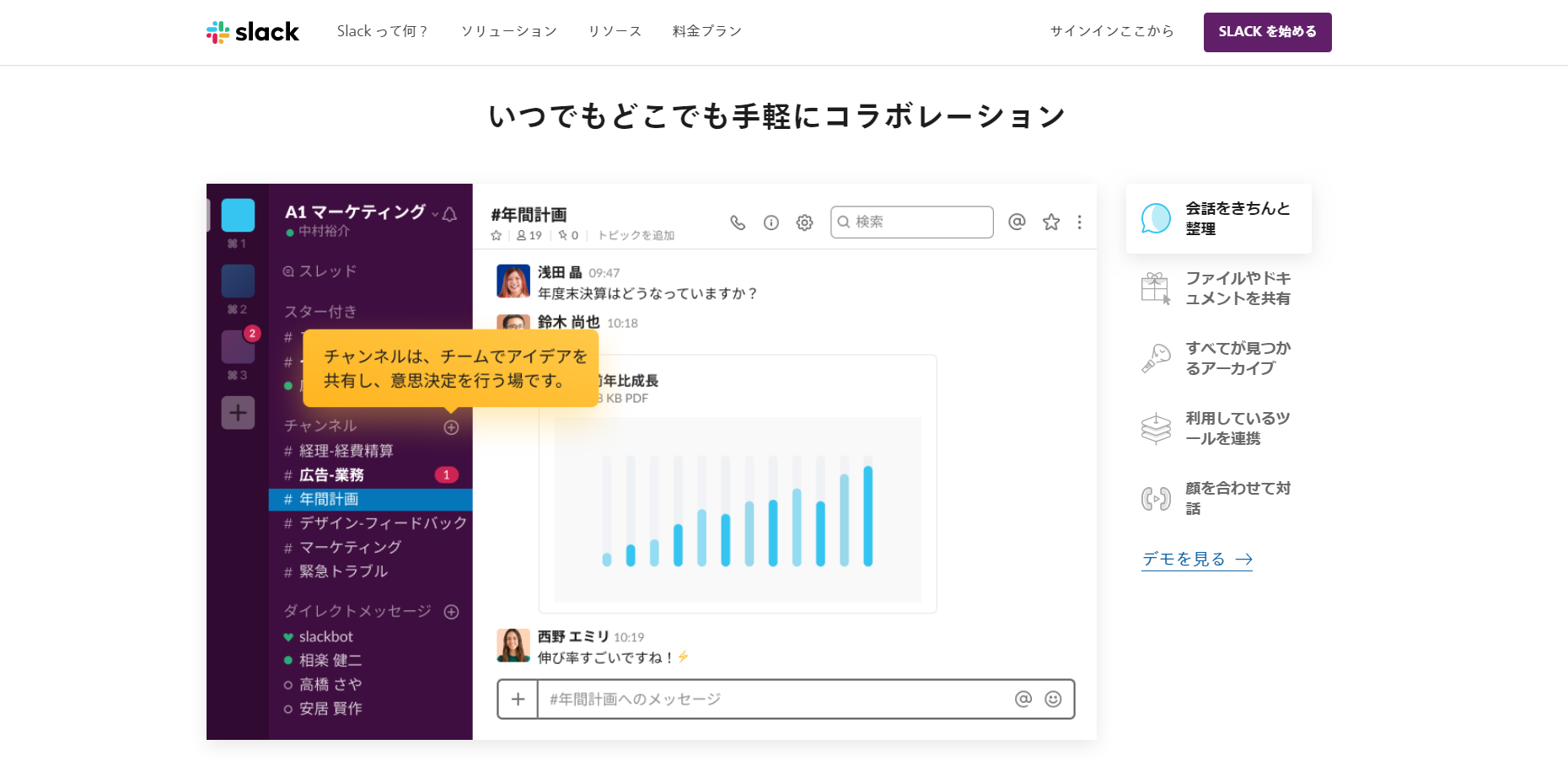Open the more options vertical dots
This screenshot has height=782, width=1568.
pos(1079,222)
